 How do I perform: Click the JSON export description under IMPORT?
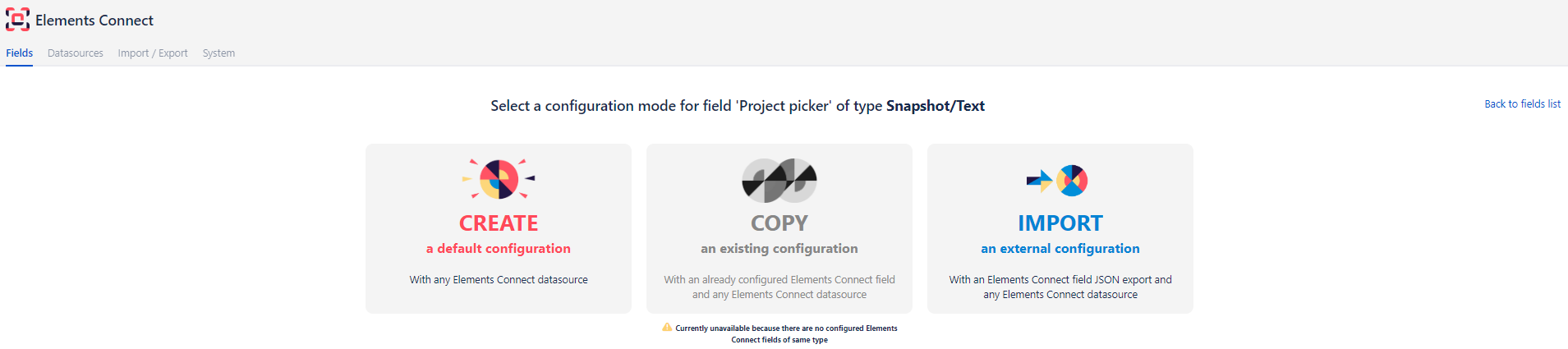(1060, 287)
